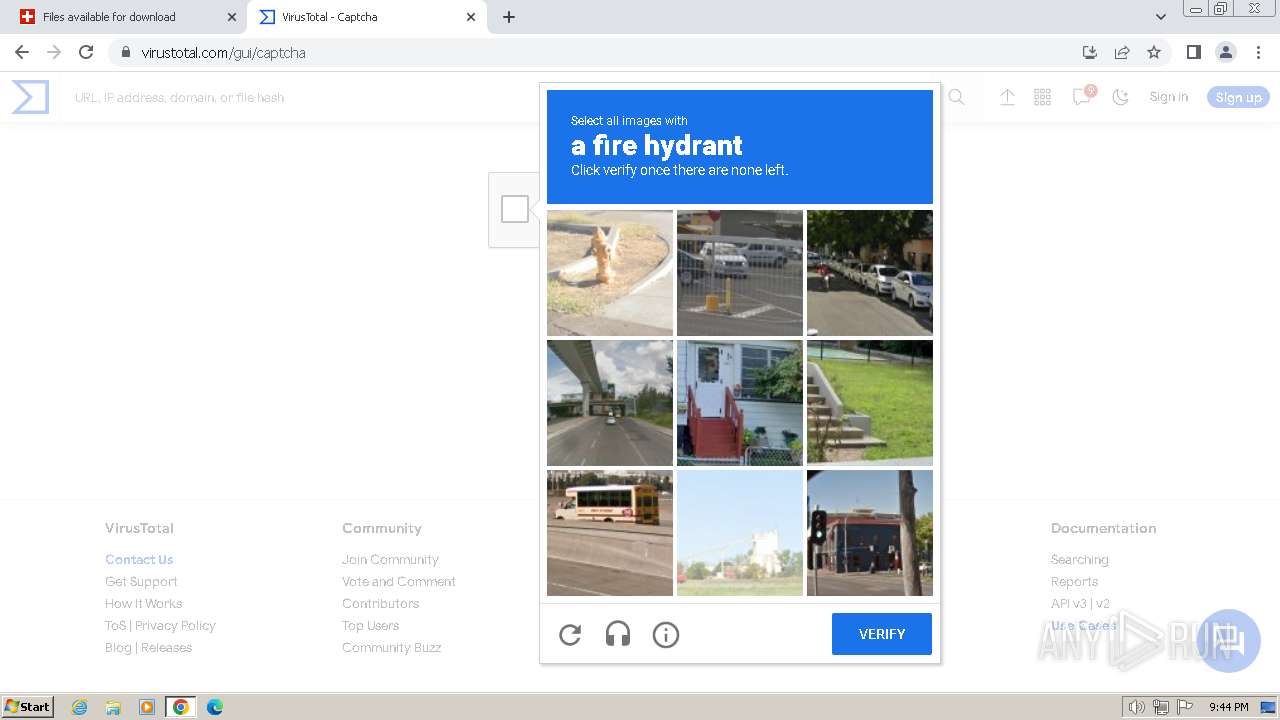Select the fire hydrant on grass tile
Viewport: 1280px width, 720px height.
[610, 273]
